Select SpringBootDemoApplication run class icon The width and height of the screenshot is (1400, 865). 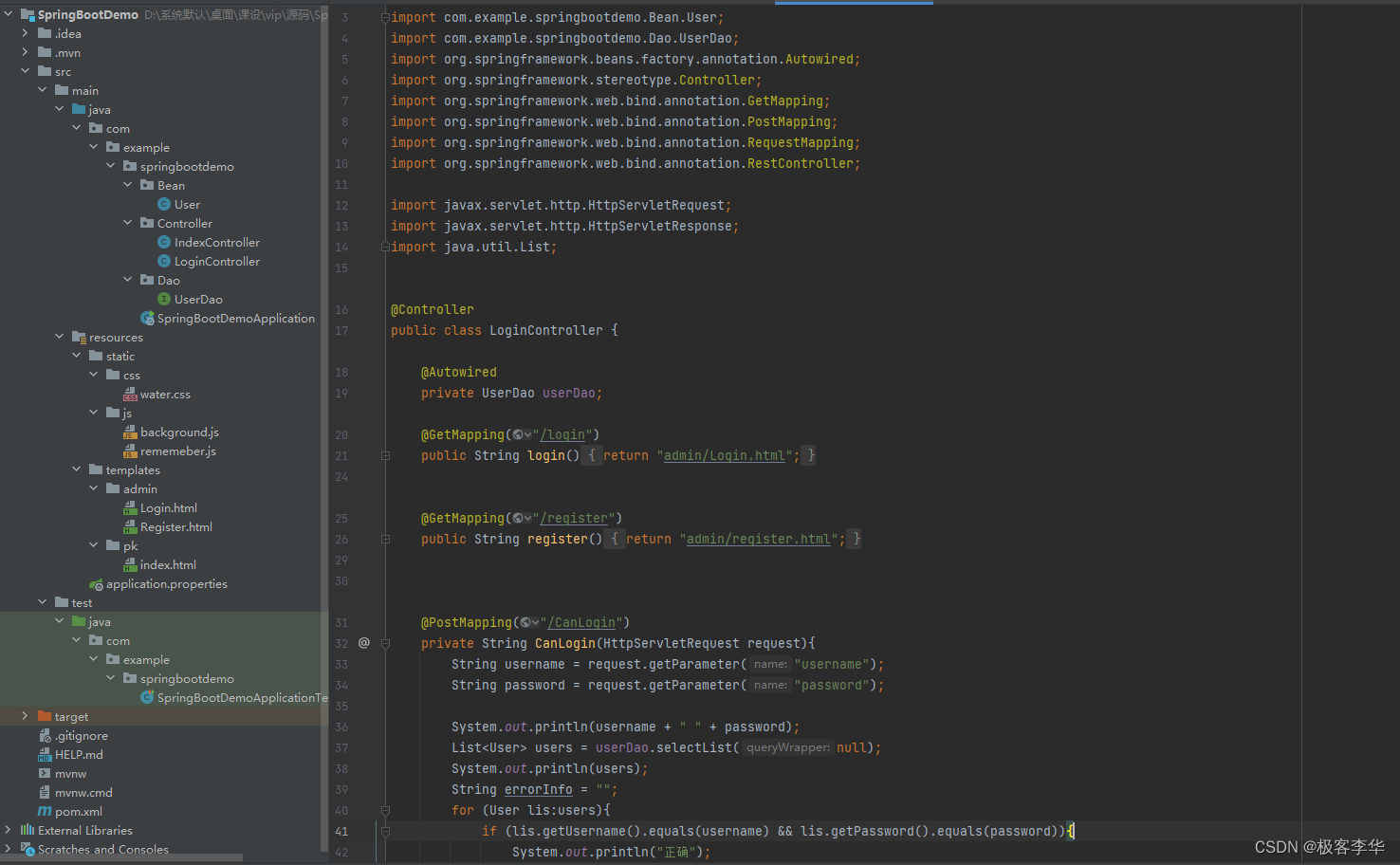coord(147,318)
